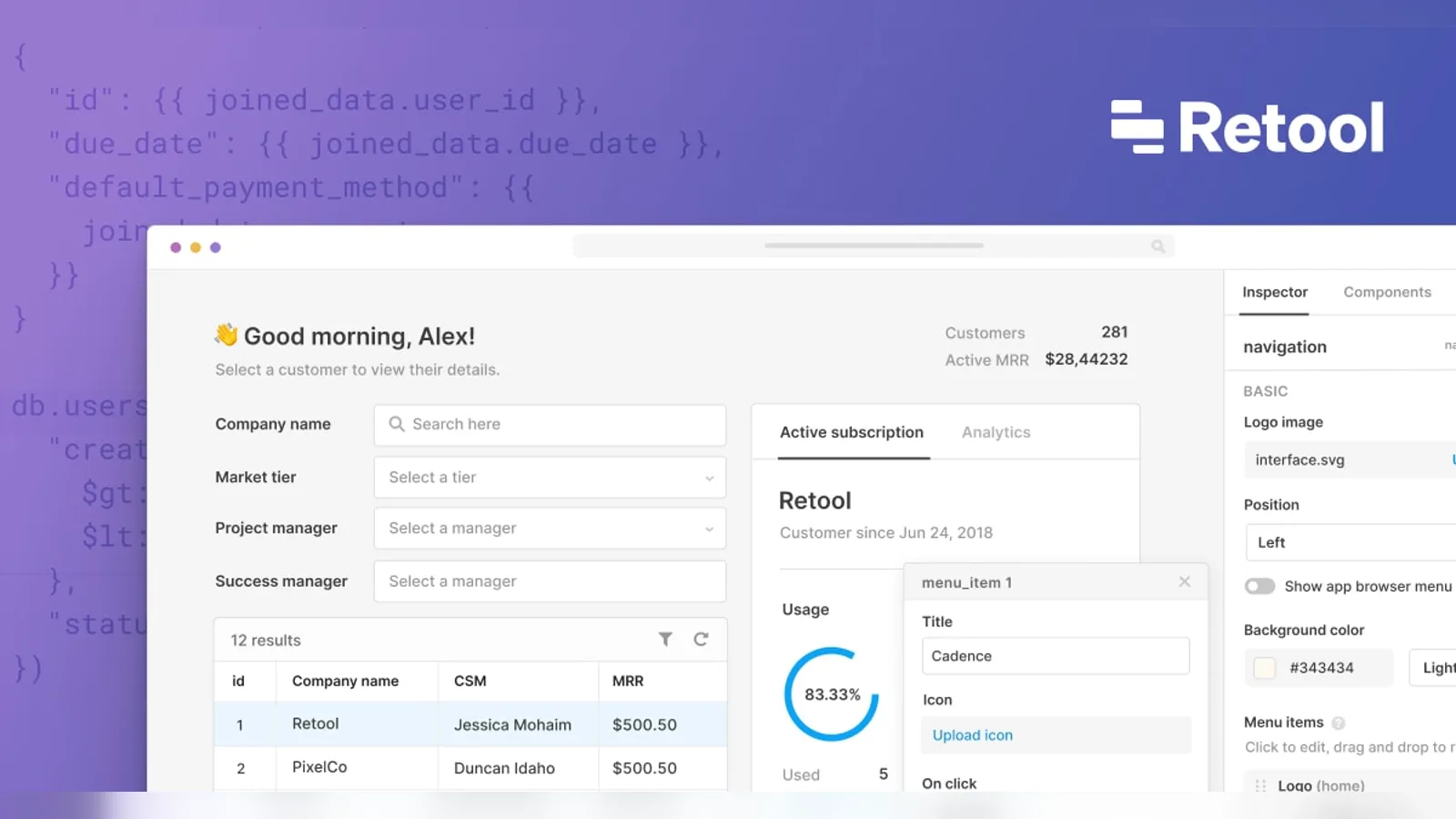Click the browser address bar

[x=874, y=246]
